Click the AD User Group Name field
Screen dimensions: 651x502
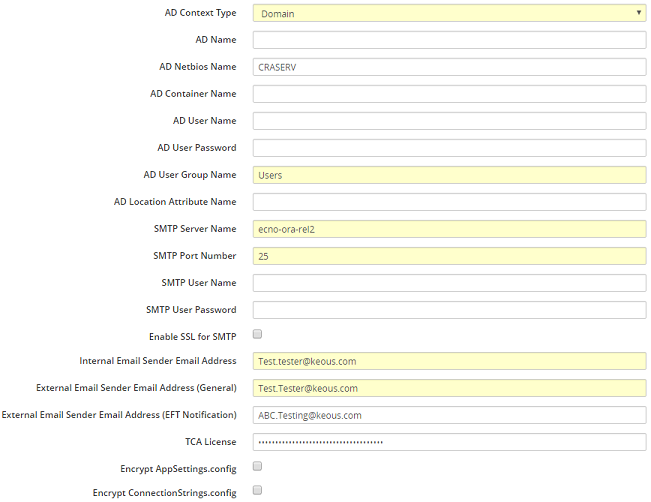pos(449,175)
